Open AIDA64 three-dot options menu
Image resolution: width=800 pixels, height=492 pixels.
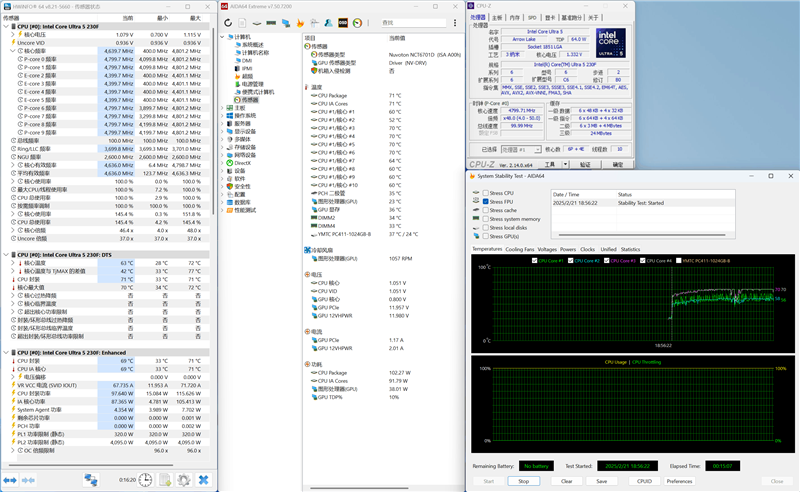456,21
